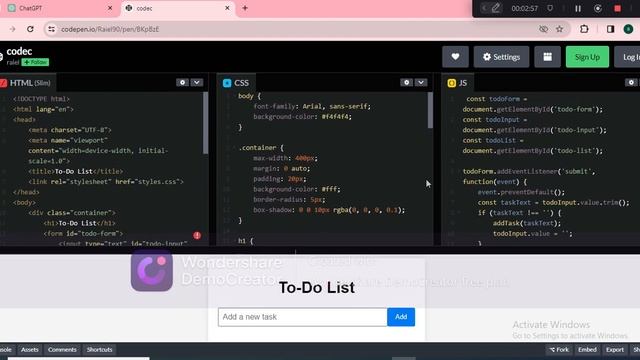Click third-party cookies eye icon
Screen dimensions: 640x360
543,29
